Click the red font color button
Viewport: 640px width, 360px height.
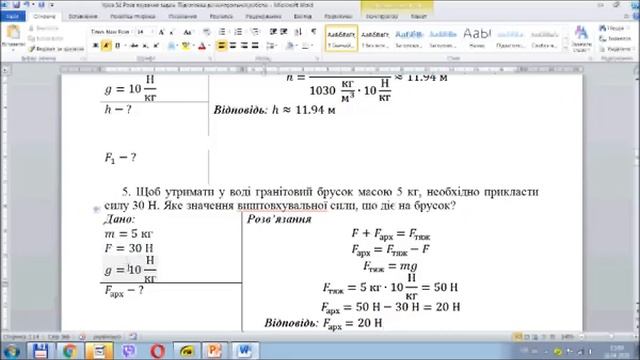click(202, 46)
